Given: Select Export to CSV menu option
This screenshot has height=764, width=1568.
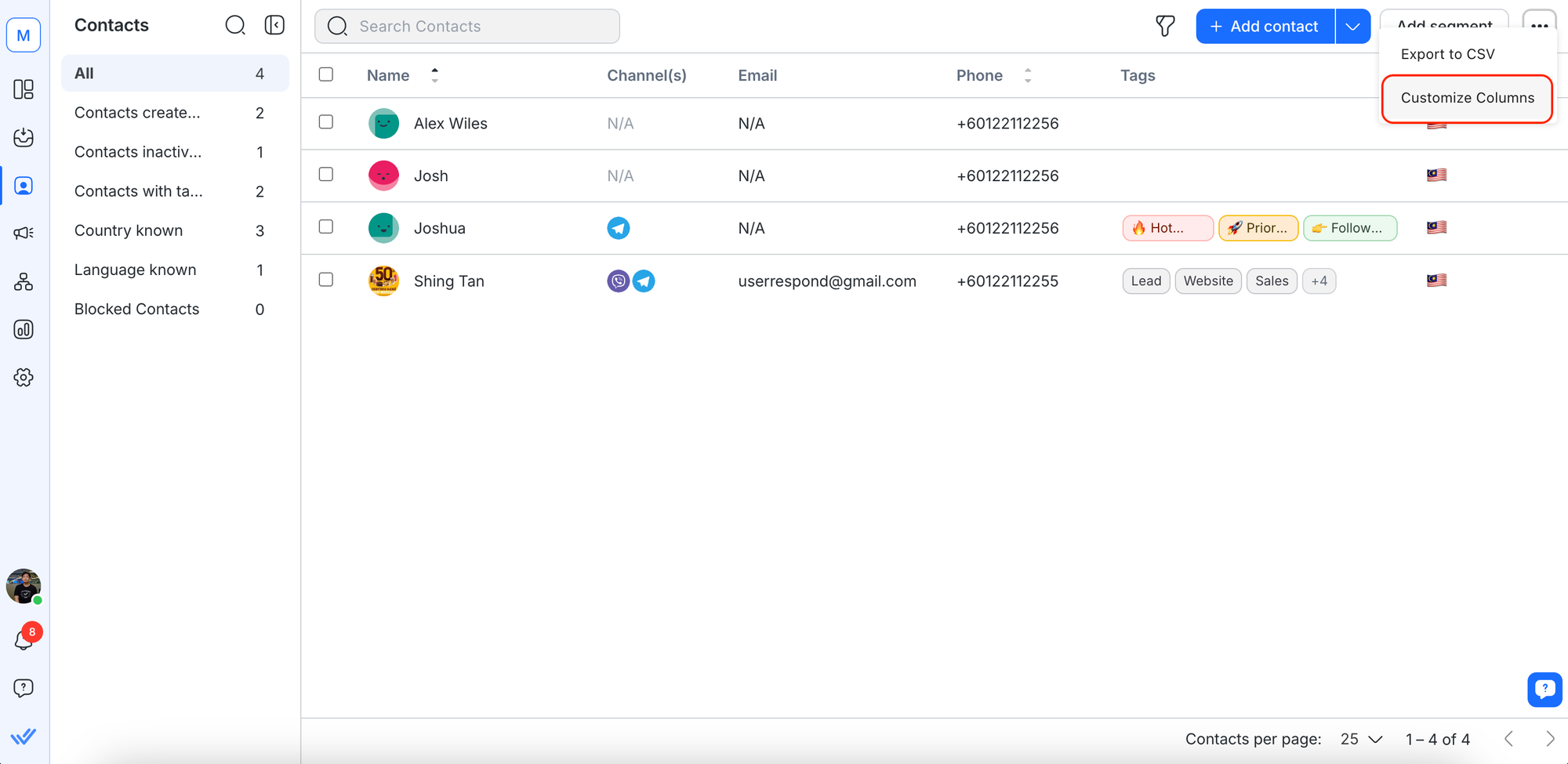Looking at the screenshot, I should pyautogui.click(x=1447, y=54).
